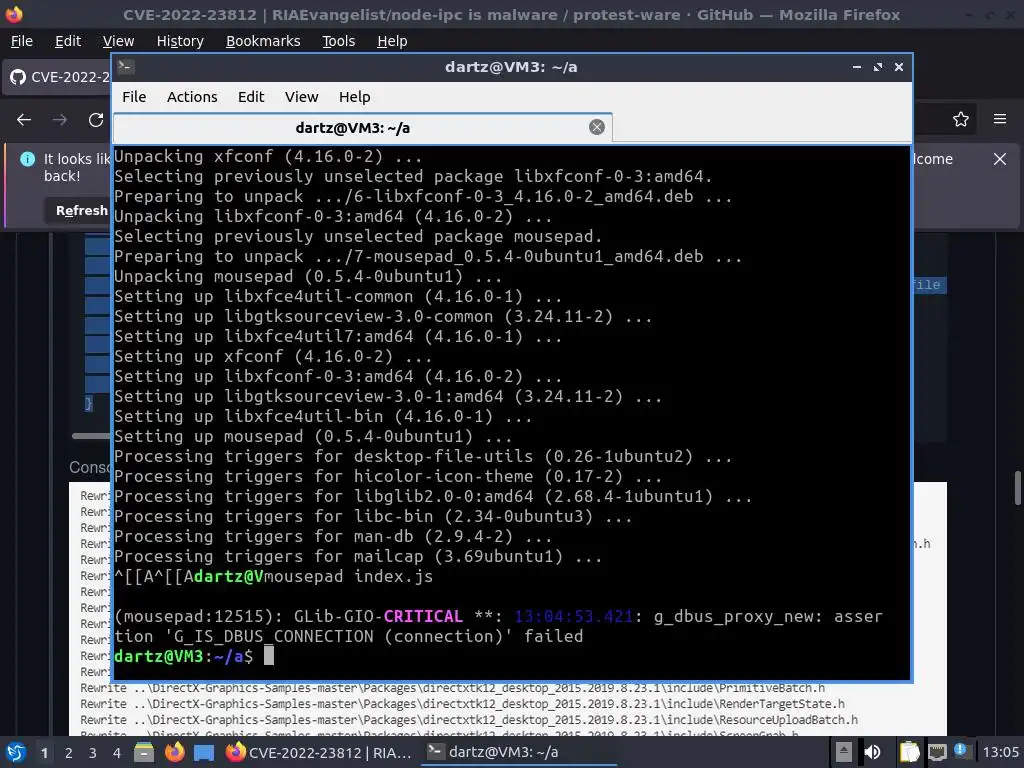
Task: Click the word CRITICAL in the terminal output
Action: (423, 616)
